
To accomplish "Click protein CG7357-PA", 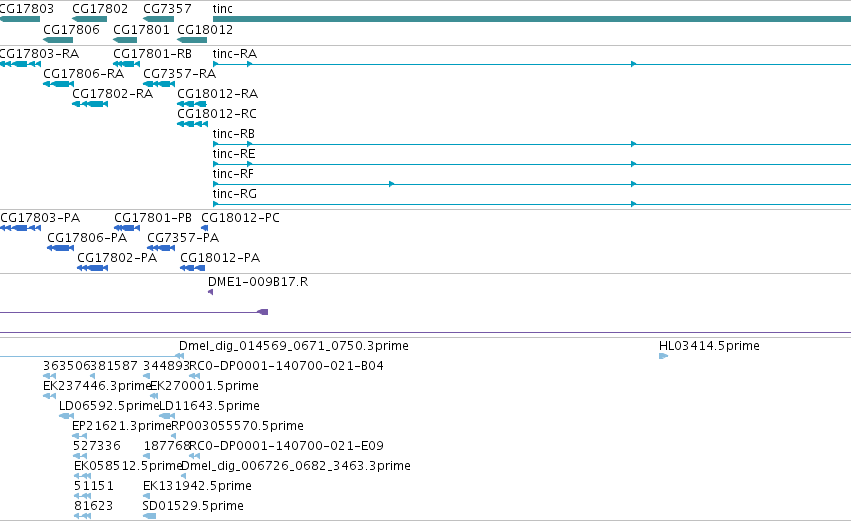I will (183, 238).
